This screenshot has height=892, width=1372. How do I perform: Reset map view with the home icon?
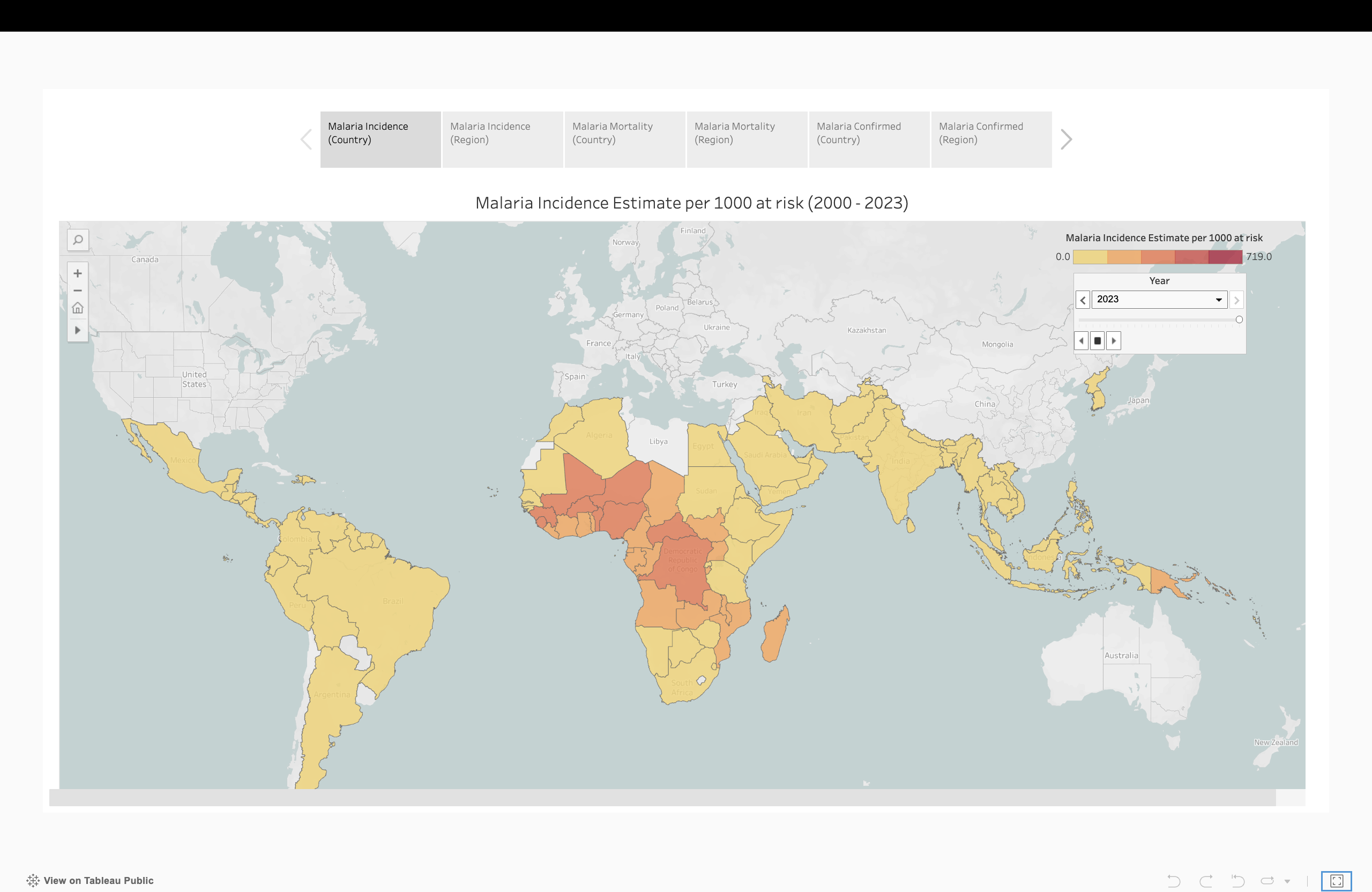pyautogui.click(x=78, y=308)
